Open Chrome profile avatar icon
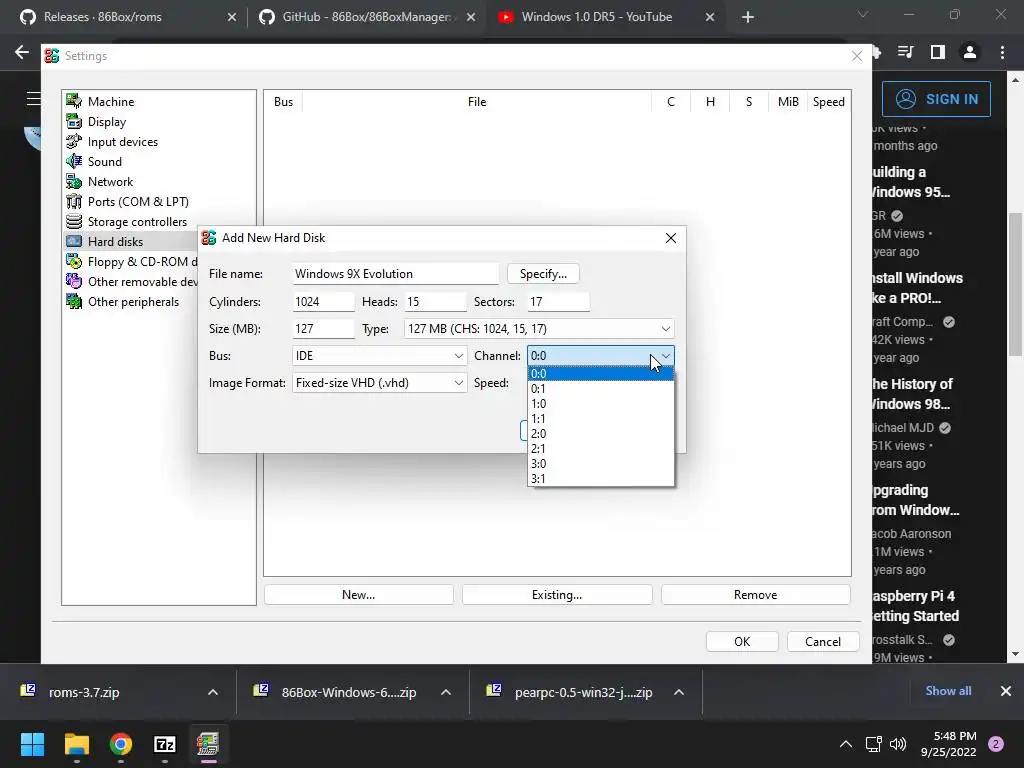 pyautogui.click(x=970, y=52)
